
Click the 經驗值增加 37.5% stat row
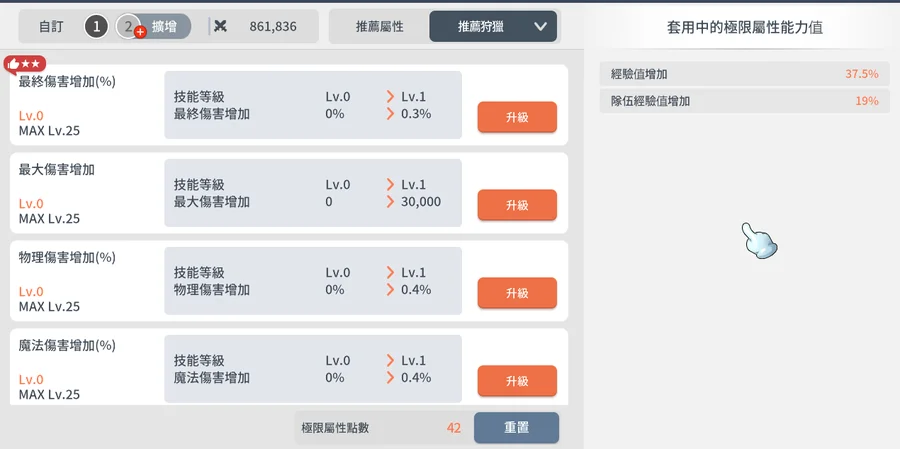[x=744, y=74]
